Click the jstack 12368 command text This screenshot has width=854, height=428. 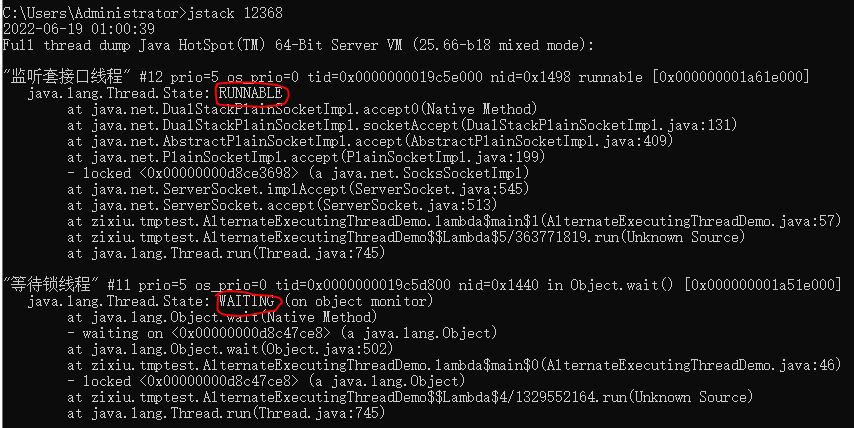(235, 13)
